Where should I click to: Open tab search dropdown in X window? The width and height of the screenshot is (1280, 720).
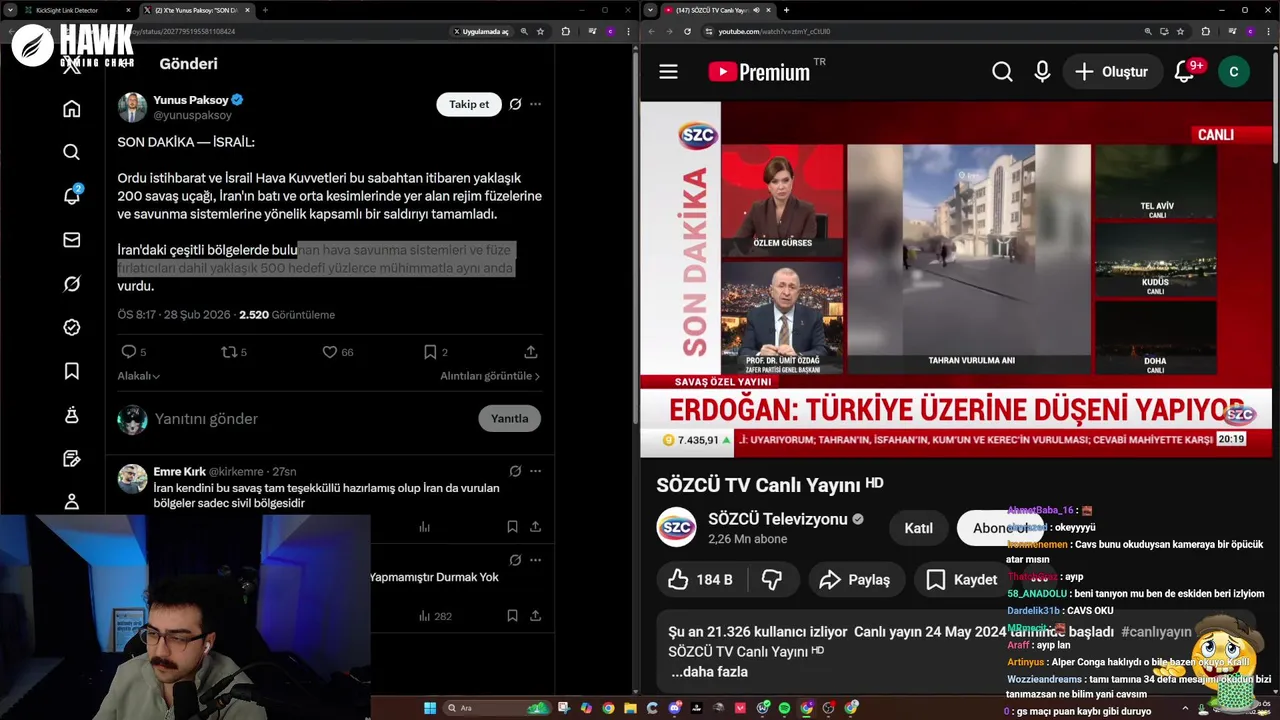(x=10, y=10)
